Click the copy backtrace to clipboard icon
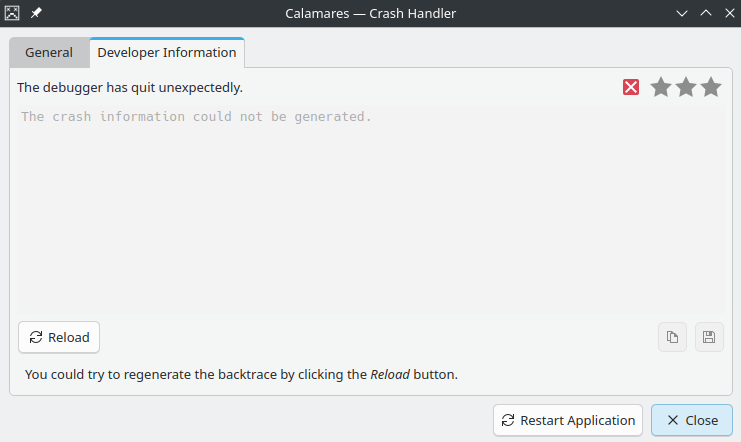The image size is (741, 442). (672, 337)
